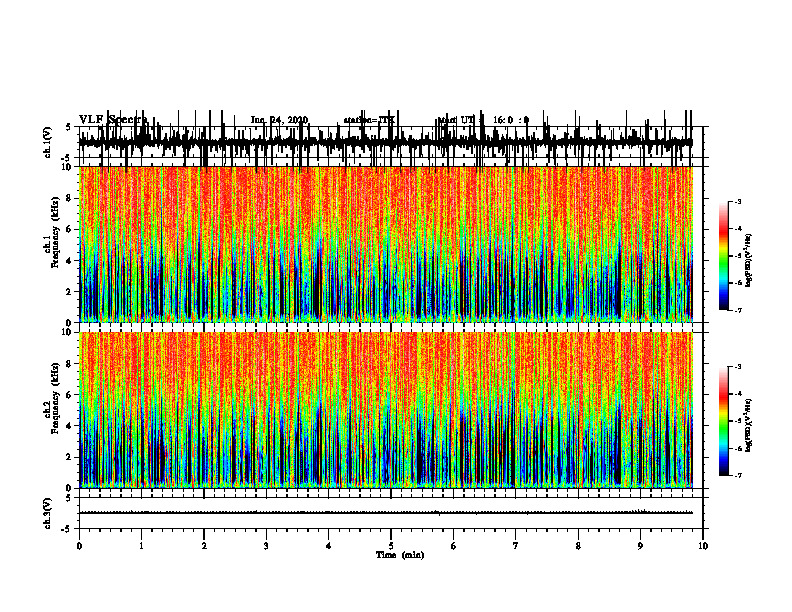Click the '6' kHz tick of ch.2 spectrogram
This screenshot has height=612, width=792.
point(70,395)
